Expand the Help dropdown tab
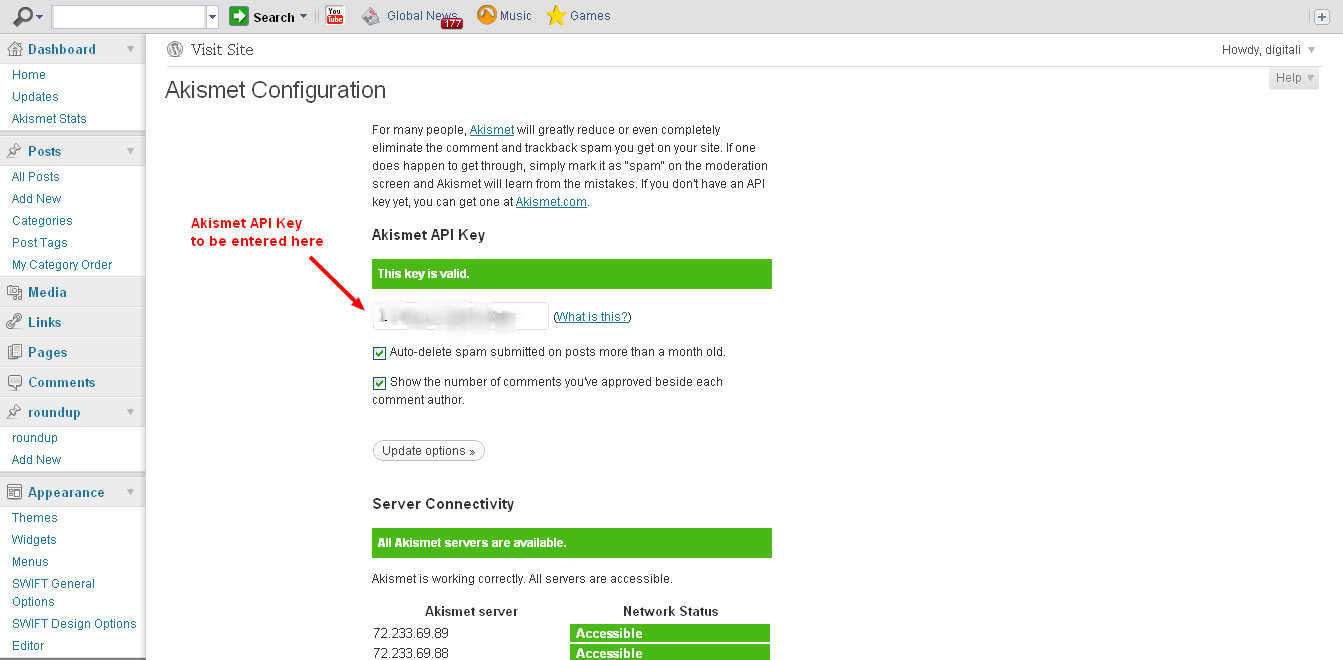 coord(1293,78)
